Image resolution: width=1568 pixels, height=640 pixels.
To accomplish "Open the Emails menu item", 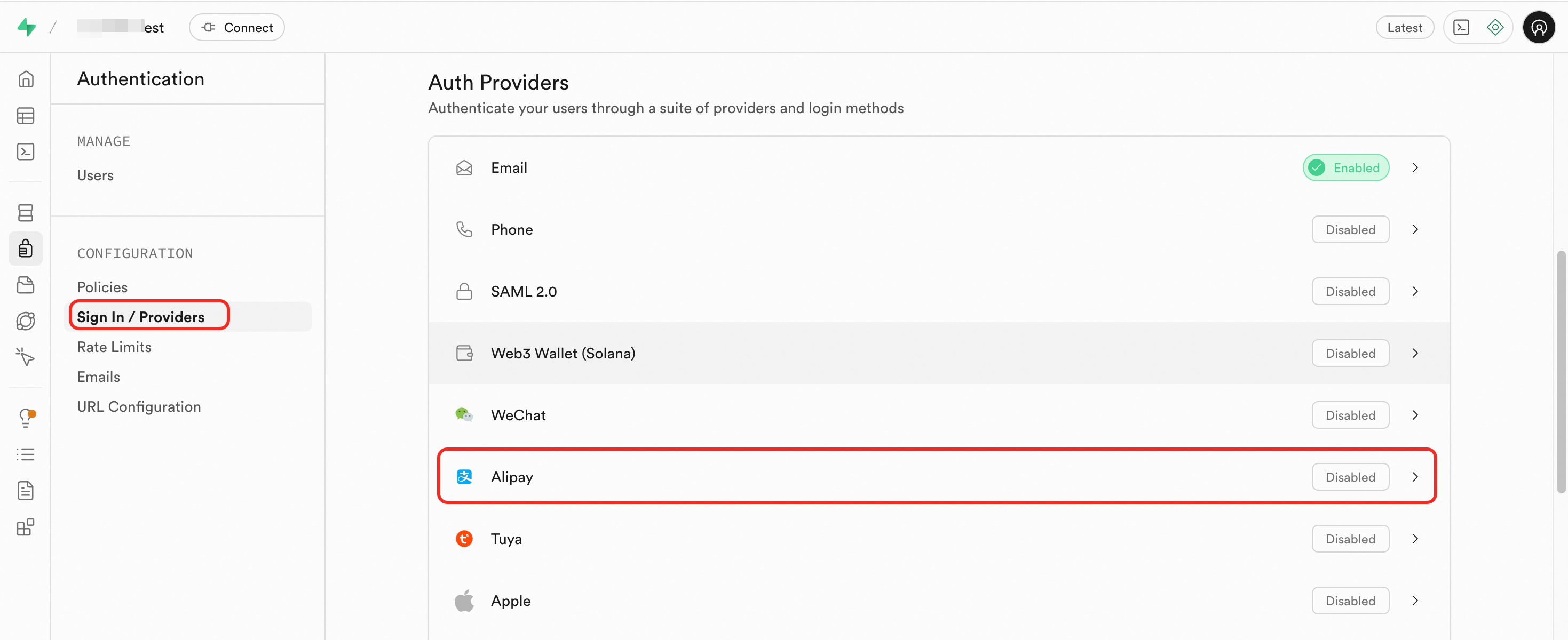I will pyautogui.click(x=99, y=377).
